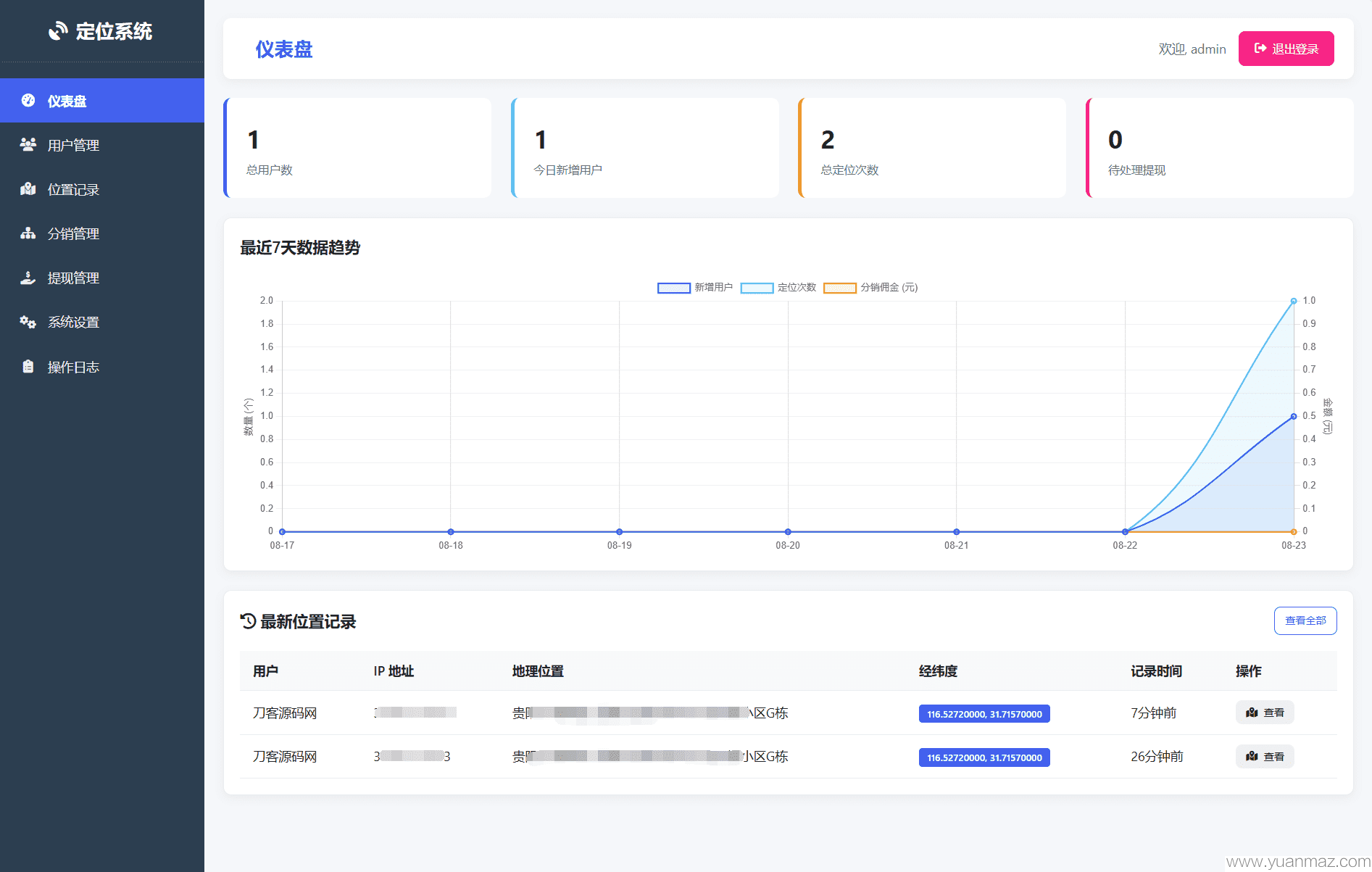Click the hand-holding icon for 提现管理
The image size is (1372, 872).
click(x=28, y=278)
